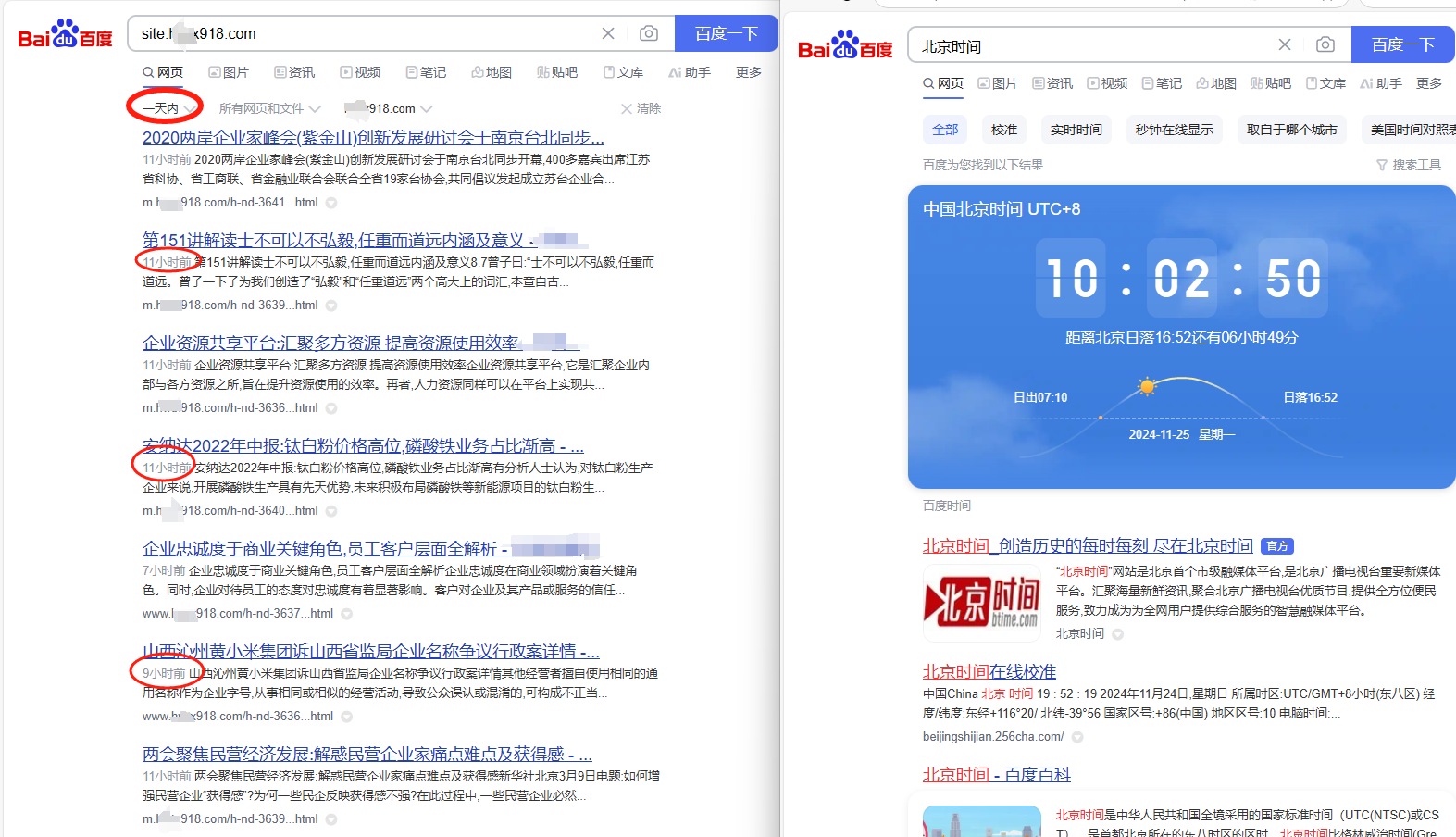Click the 北京时间 btime.com logo thumbnail

tap(982, 603)
